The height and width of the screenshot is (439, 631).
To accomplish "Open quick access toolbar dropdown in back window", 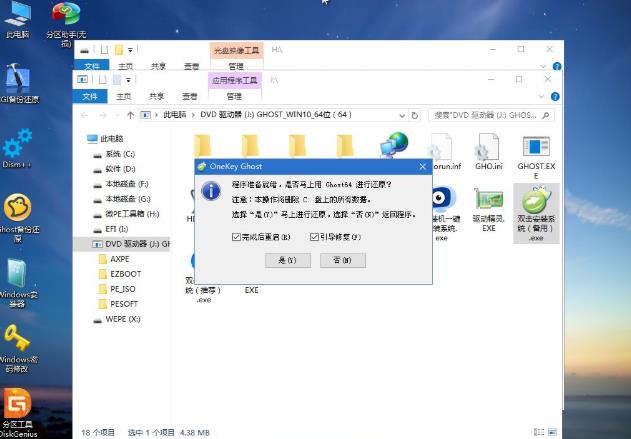I will (130, 50).
